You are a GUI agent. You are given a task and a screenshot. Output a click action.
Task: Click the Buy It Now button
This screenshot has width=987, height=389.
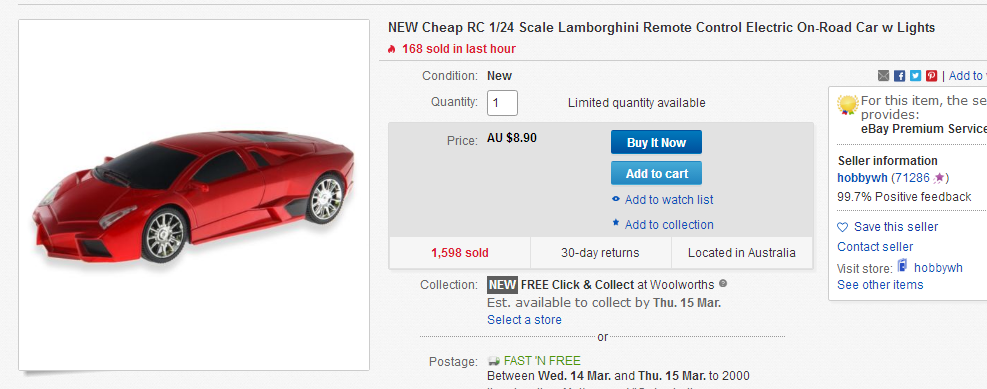click(656, 142)
